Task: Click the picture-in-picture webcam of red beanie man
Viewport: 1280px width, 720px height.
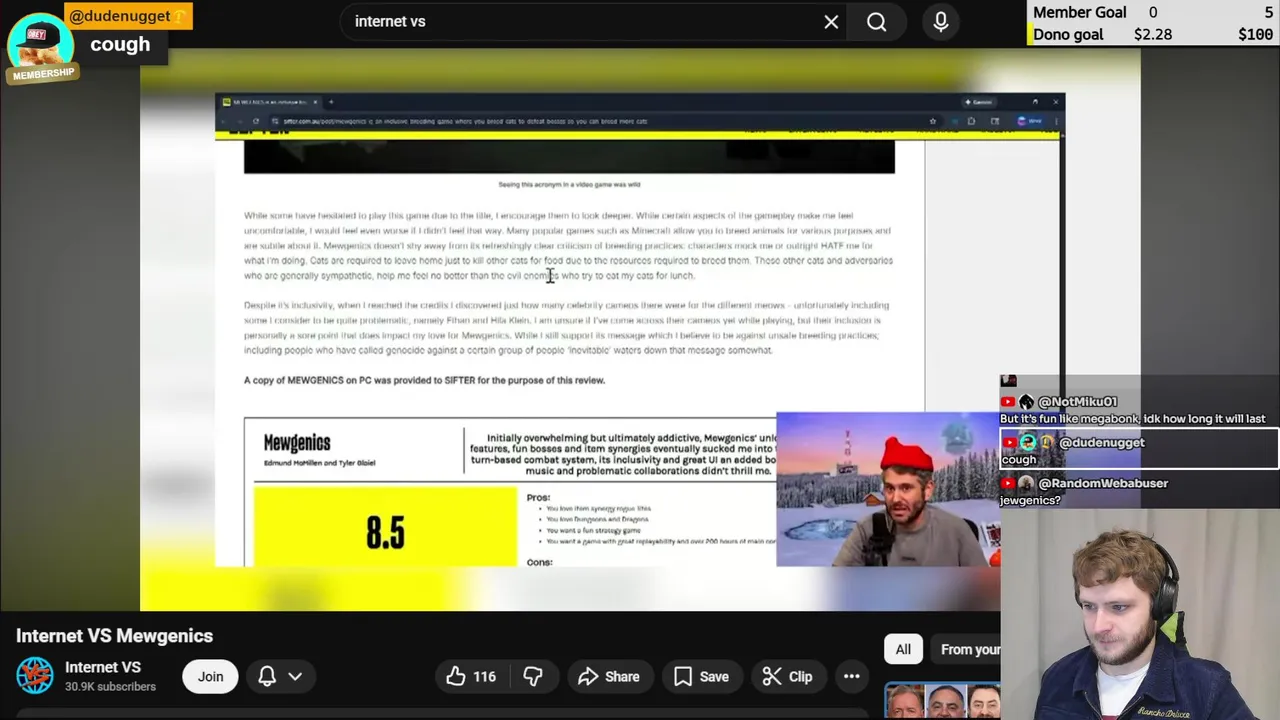Action: [x=888, y=490]
